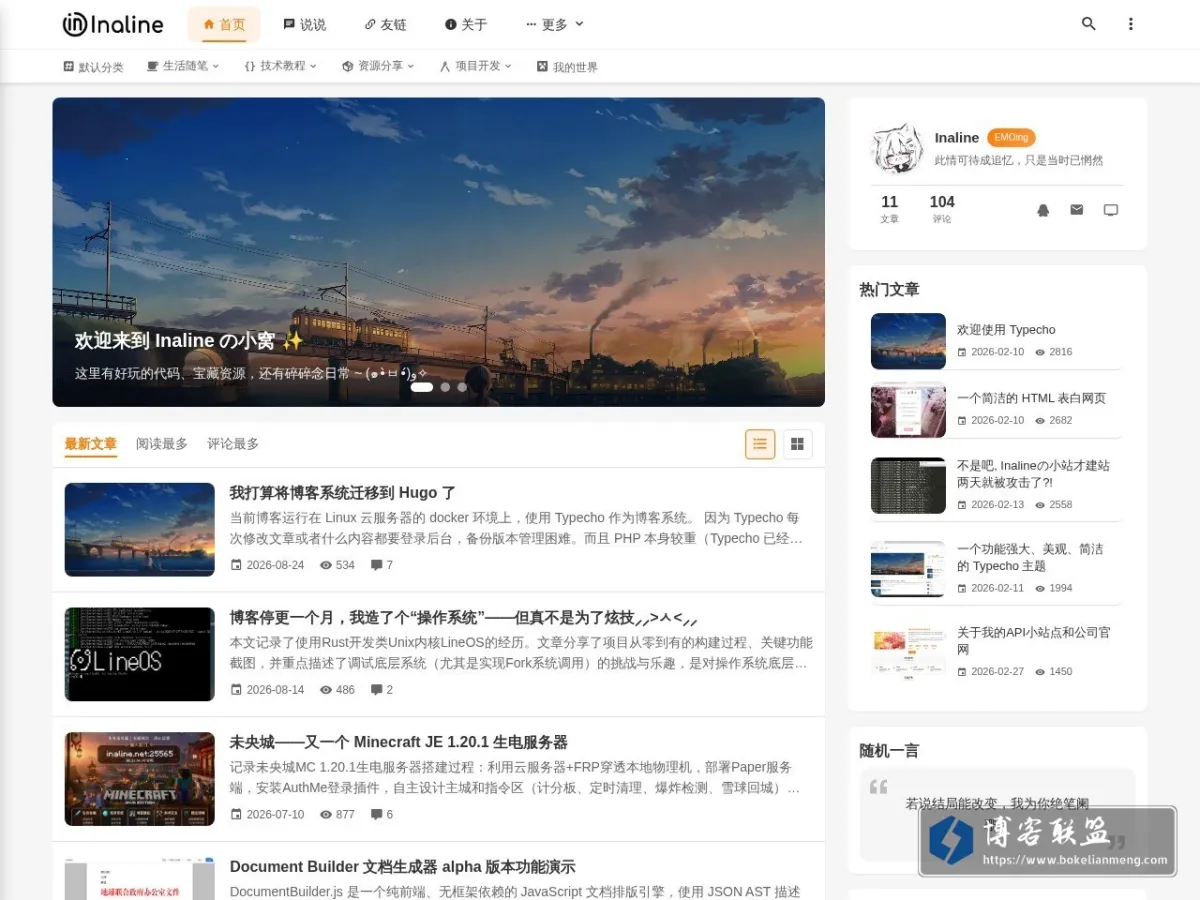Click the Minecraft article thumbnail

tap(140, 779)
